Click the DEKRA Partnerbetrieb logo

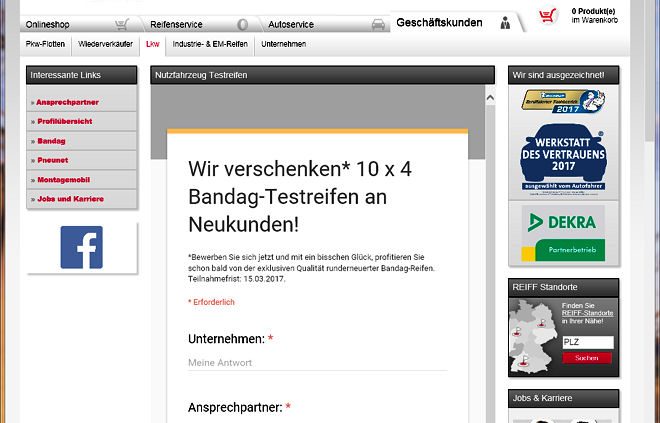[563, 233]
